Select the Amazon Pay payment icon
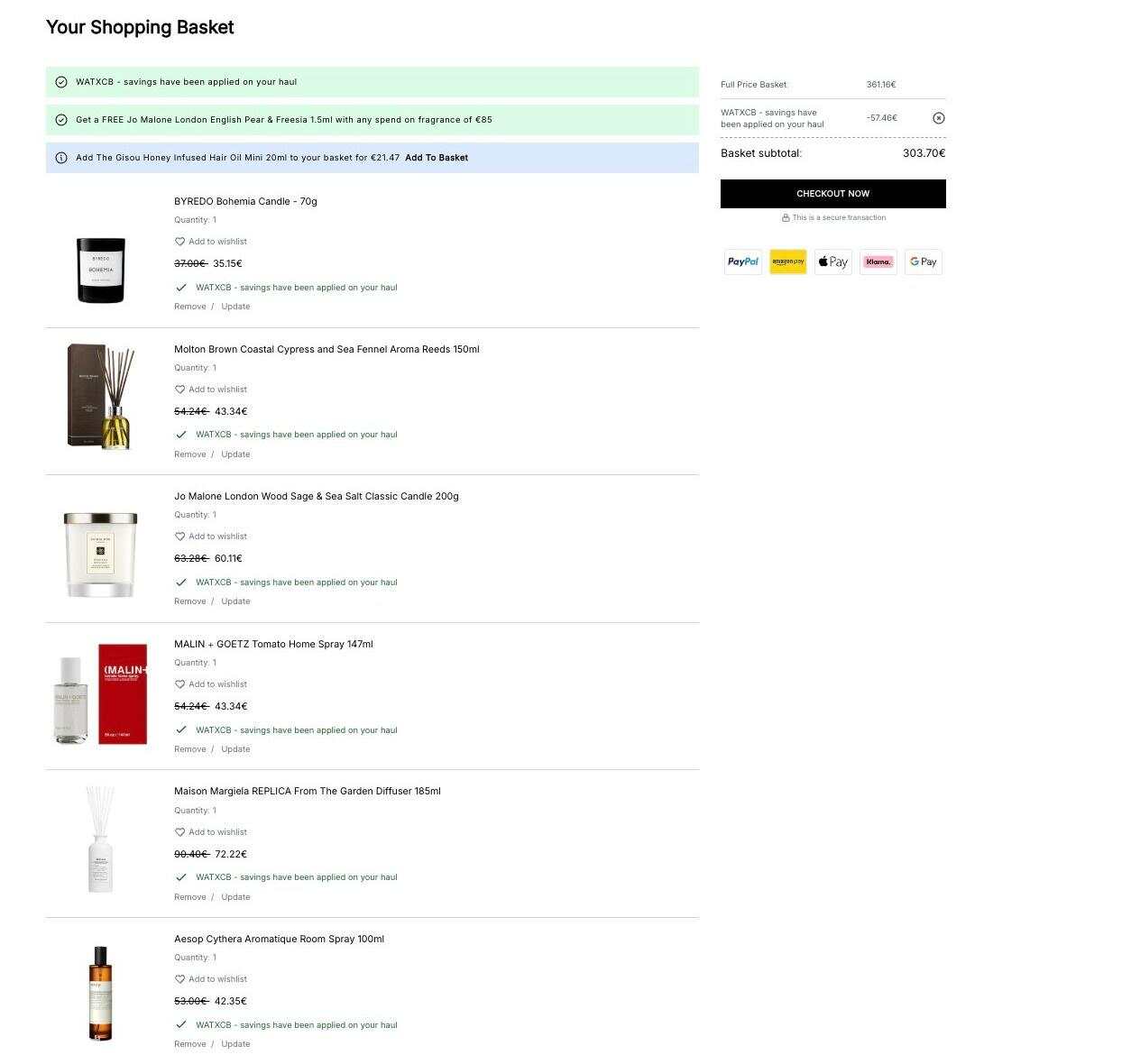 [788, 261]
